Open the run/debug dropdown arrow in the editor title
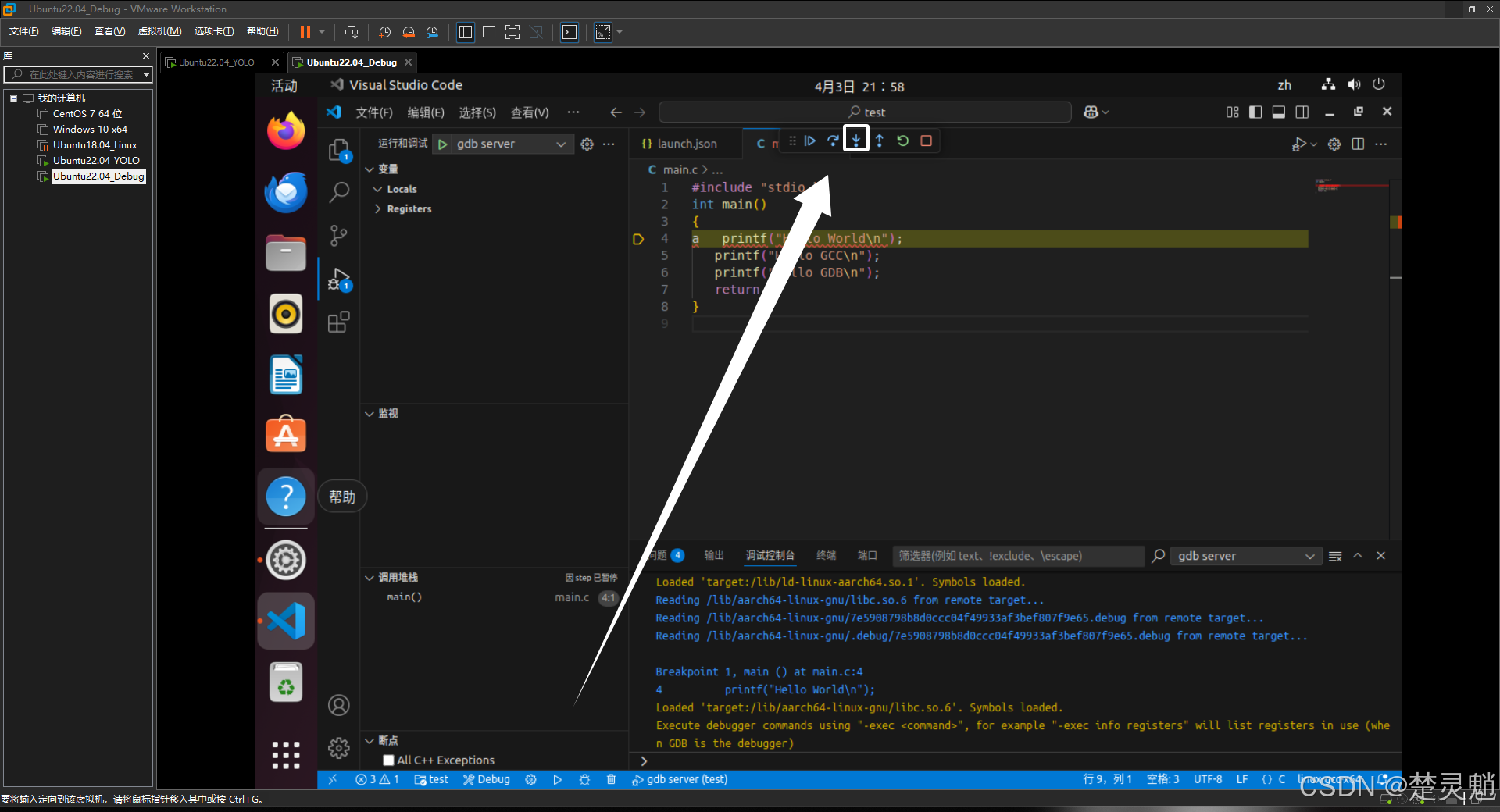 coord(1314,144)
